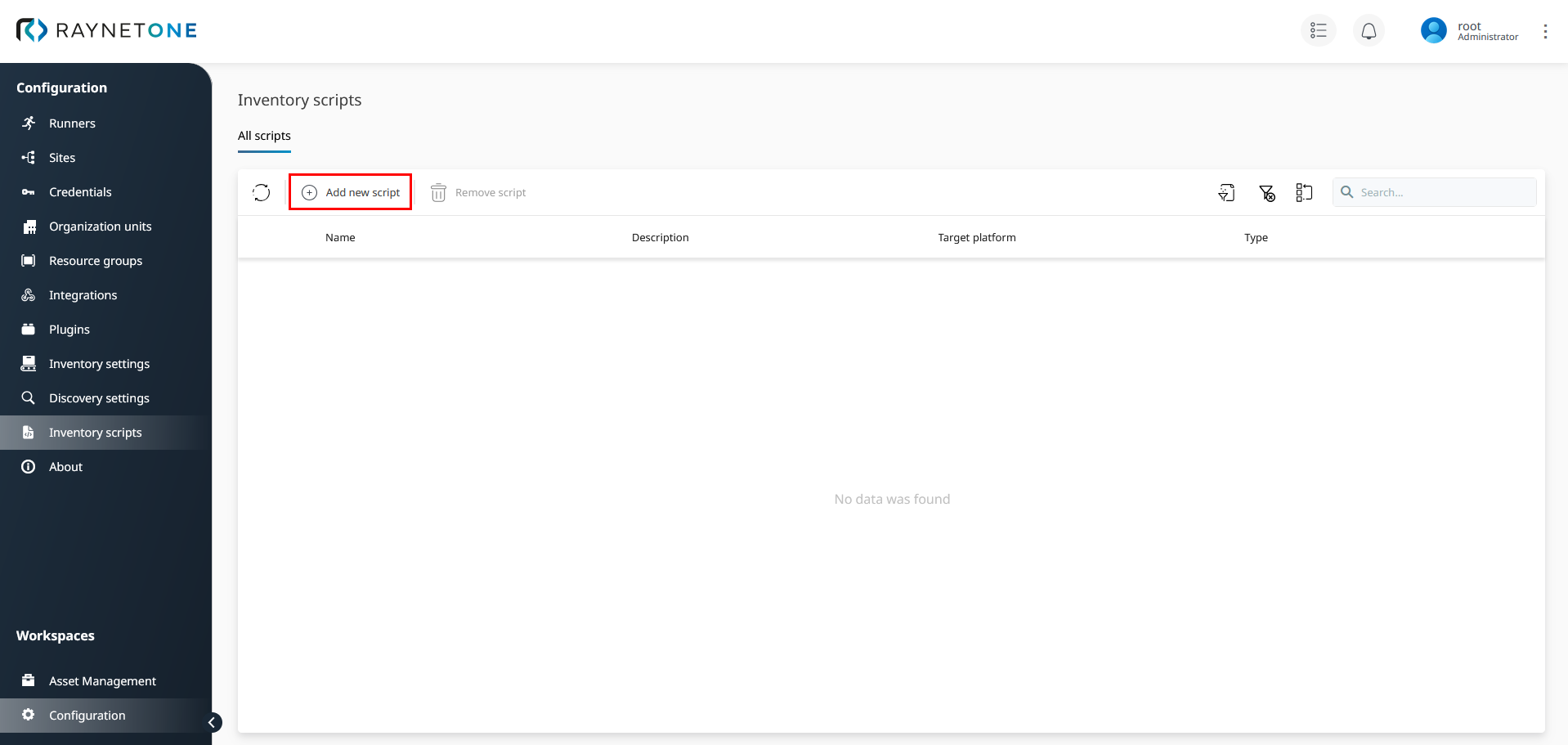Open the Asset Management workspace

pos(102,680)
